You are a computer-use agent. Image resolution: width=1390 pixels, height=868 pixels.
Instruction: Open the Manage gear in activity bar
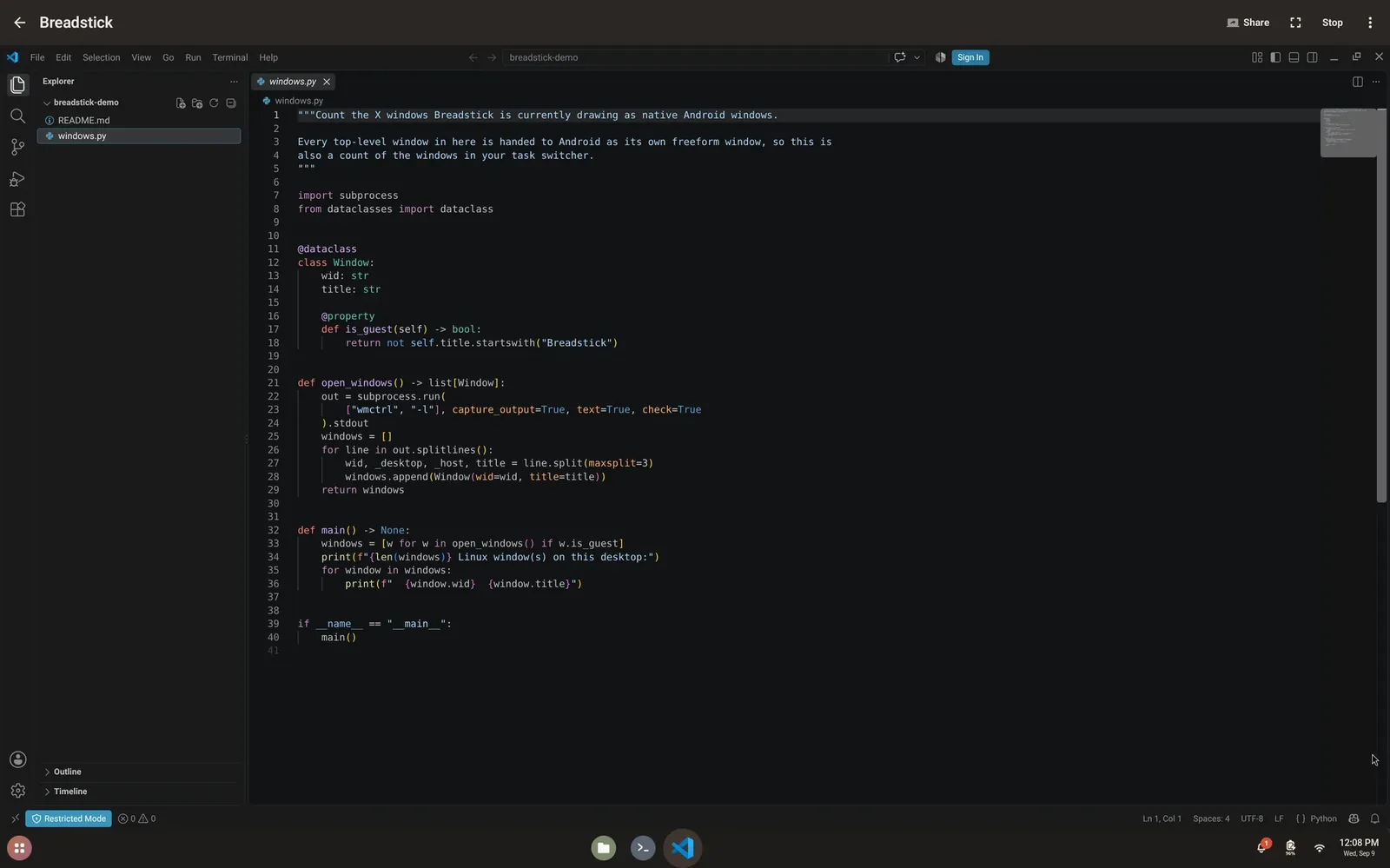click(x=17, y=791)
